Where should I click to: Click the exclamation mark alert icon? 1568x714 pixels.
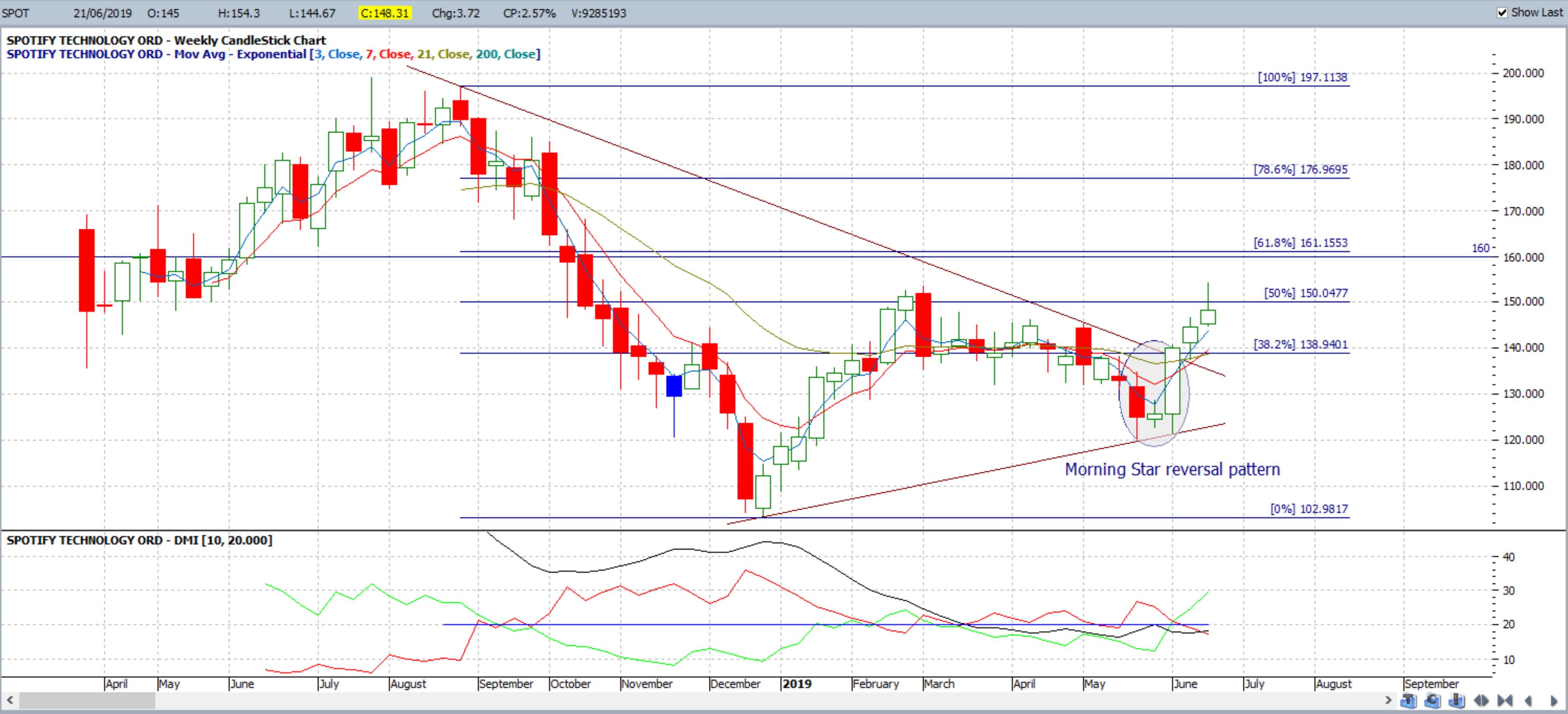coord(1457,701)
